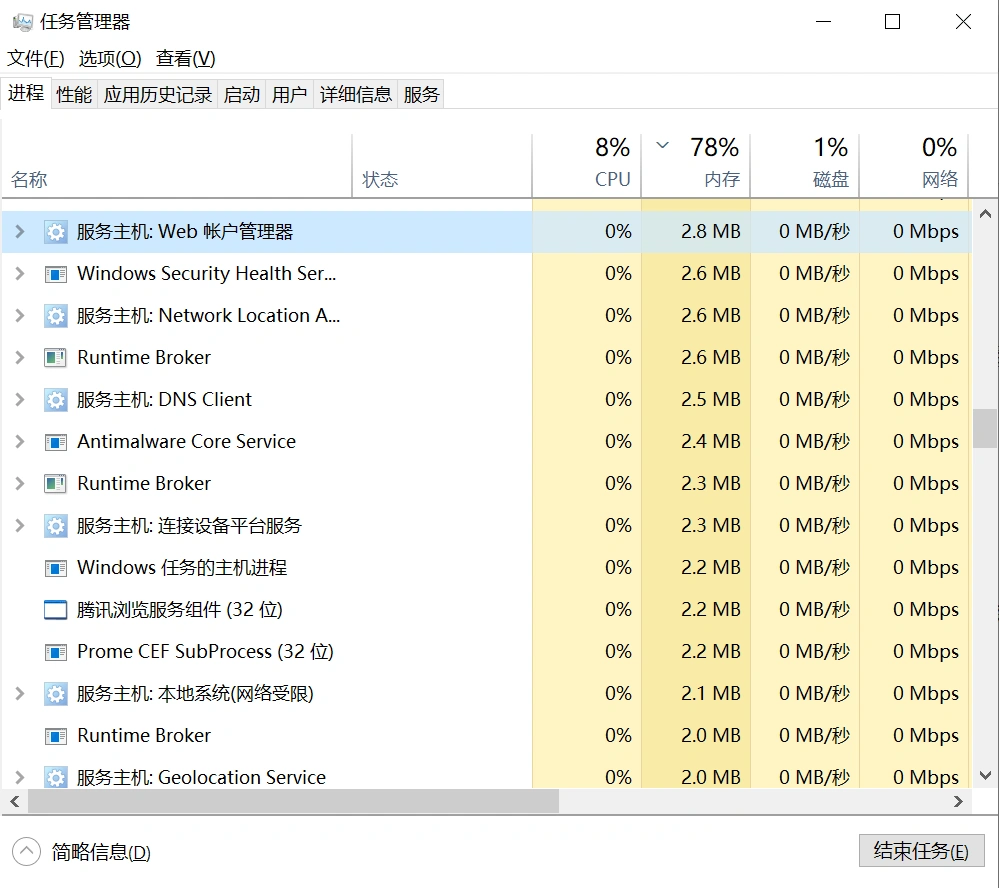Click the DNS Client service gear icon

tap(55, 399)
